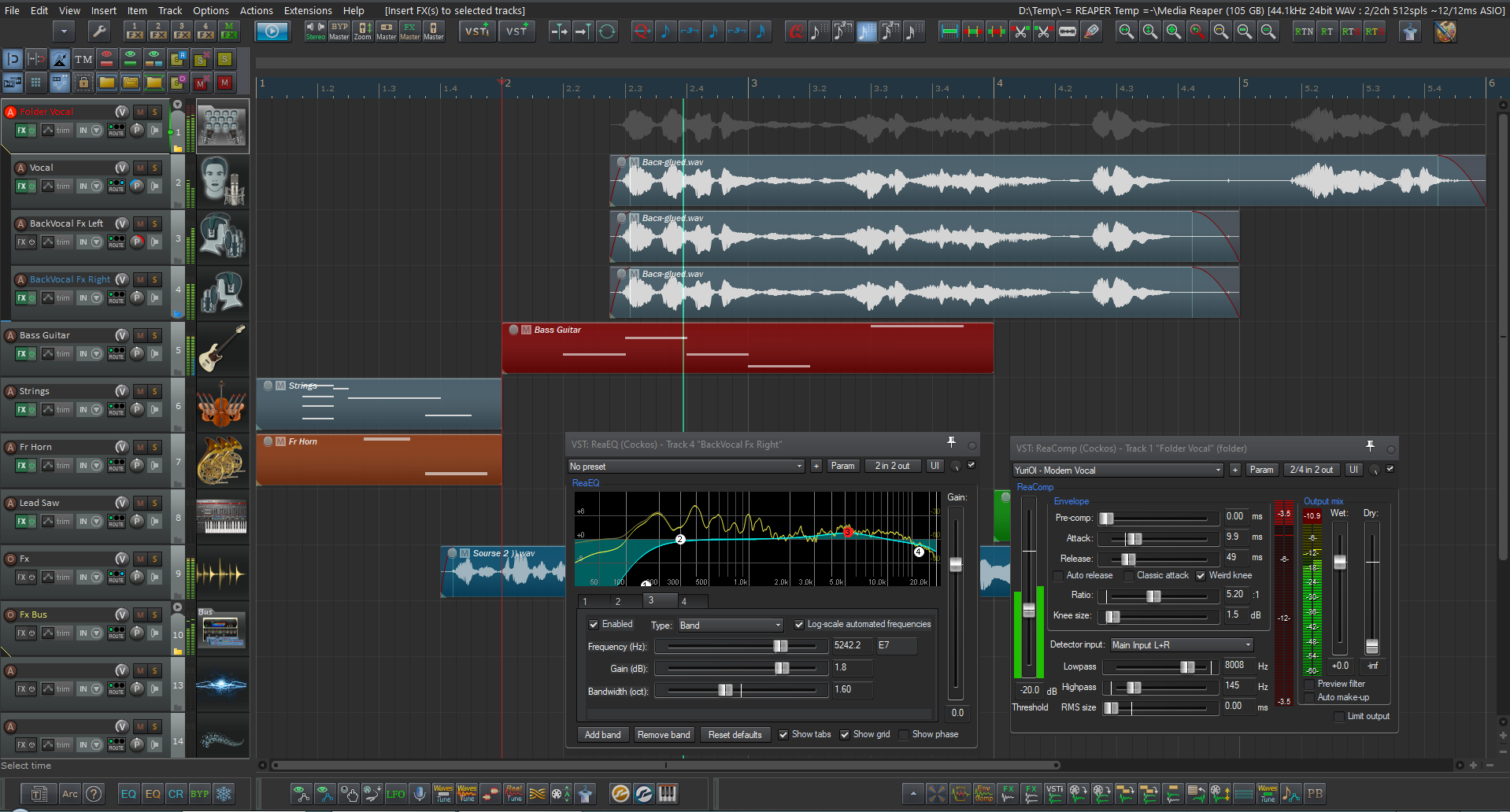The width and height of the screenshot is (1510, 812).
Task: Check the Auto release option in ReaComp
Action: (1059, 576)
